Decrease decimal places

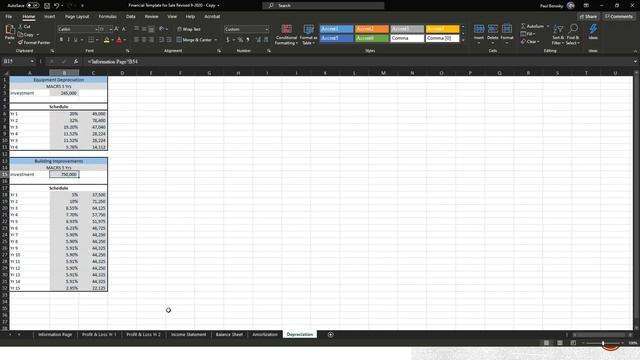(266, 40)
